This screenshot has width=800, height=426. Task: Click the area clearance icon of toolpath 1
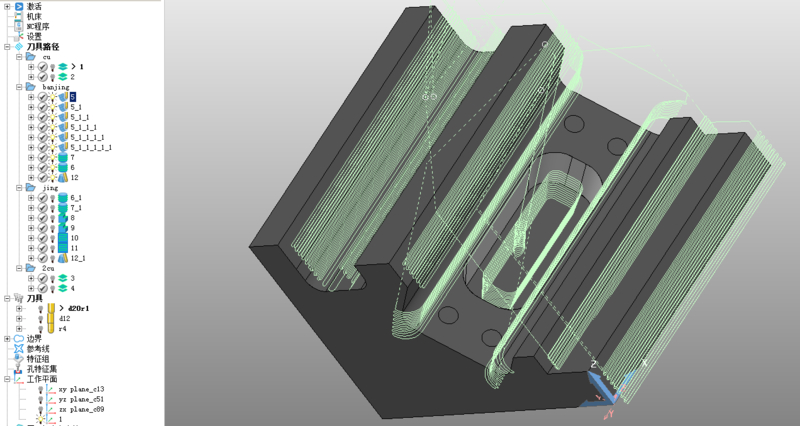[63, 66]
